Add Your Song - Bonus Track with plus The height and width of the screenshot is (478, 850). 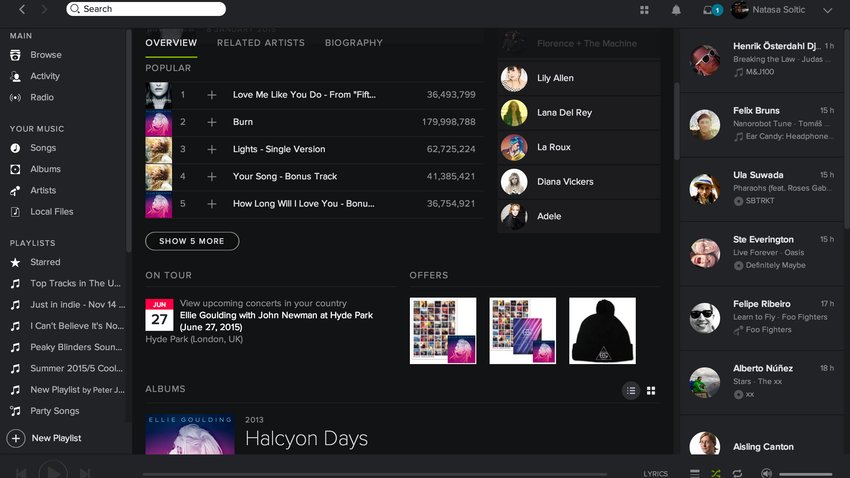pos(212,177)
